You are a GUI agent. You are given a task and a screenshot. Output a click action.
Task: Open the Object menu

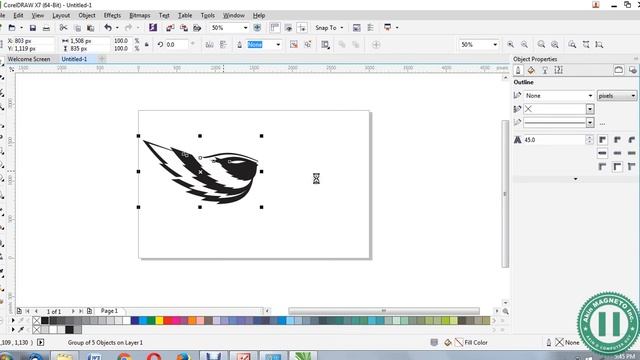(87, 15)
